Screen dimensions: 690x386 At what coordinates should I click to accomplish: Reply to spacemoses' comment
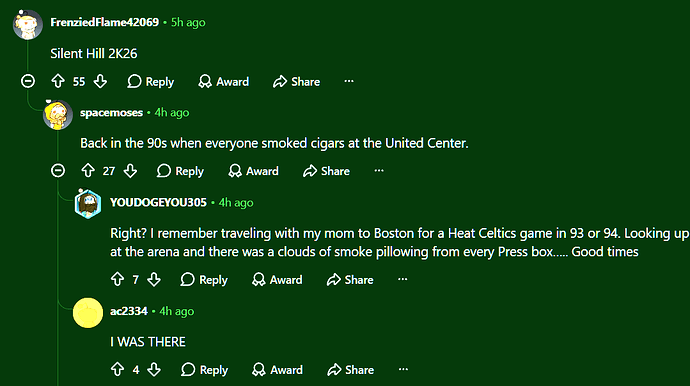180,171
